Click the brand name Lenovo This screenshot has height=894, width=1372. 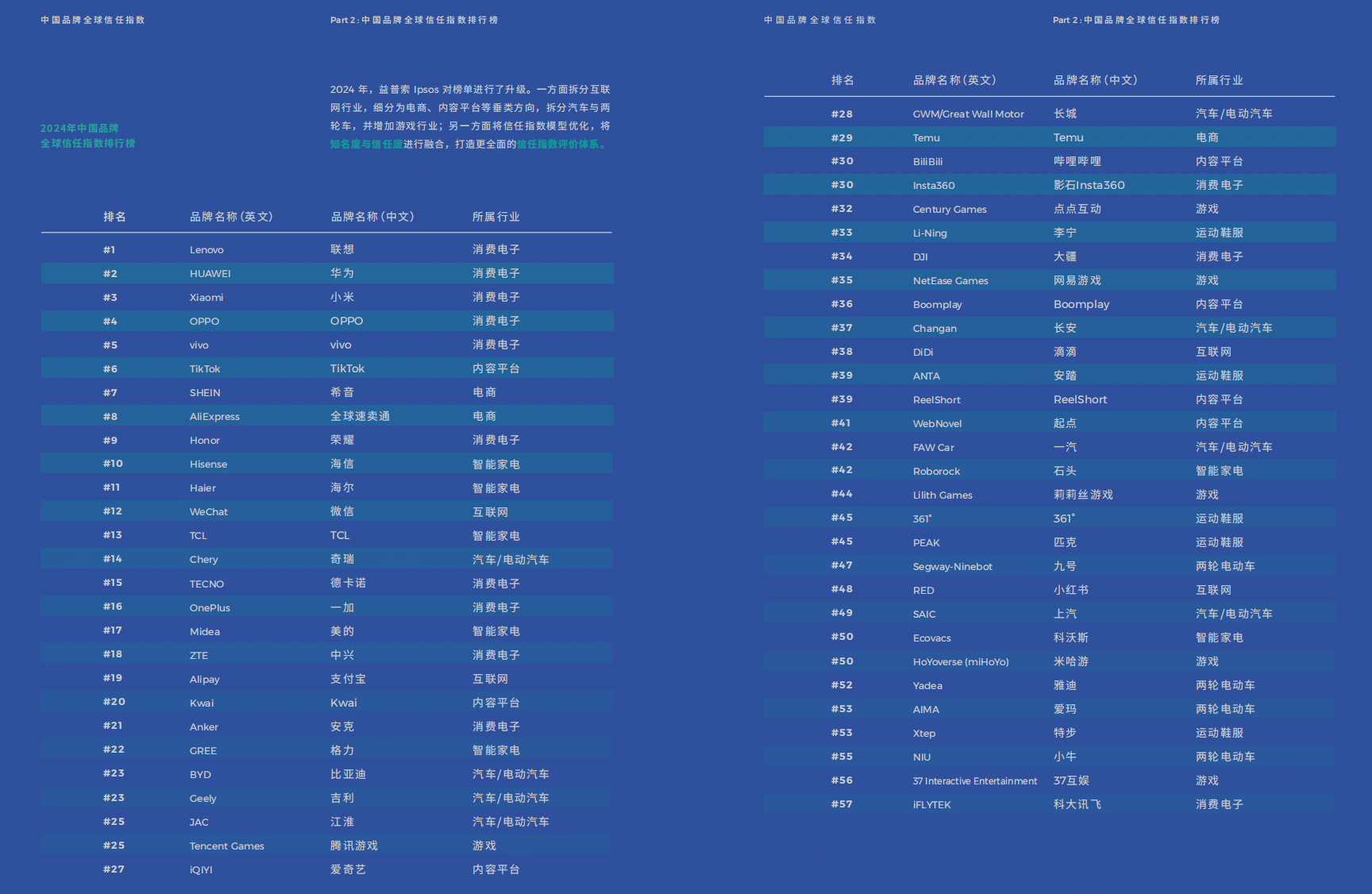[206, 250]
